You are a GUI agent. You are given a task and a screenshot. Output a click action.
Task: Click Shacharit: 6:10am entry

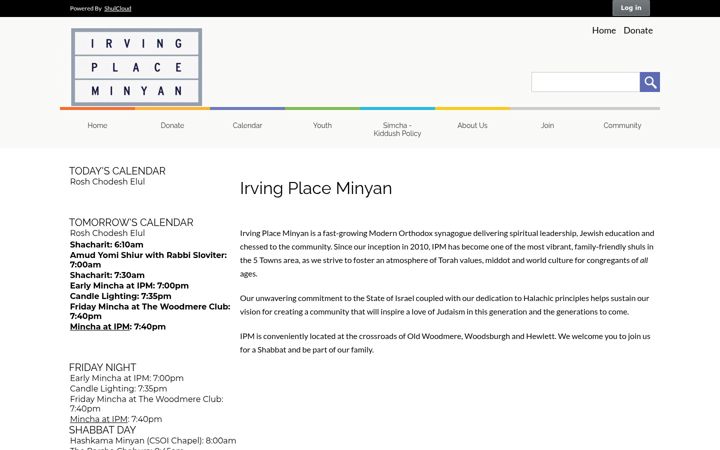[107, 244]
